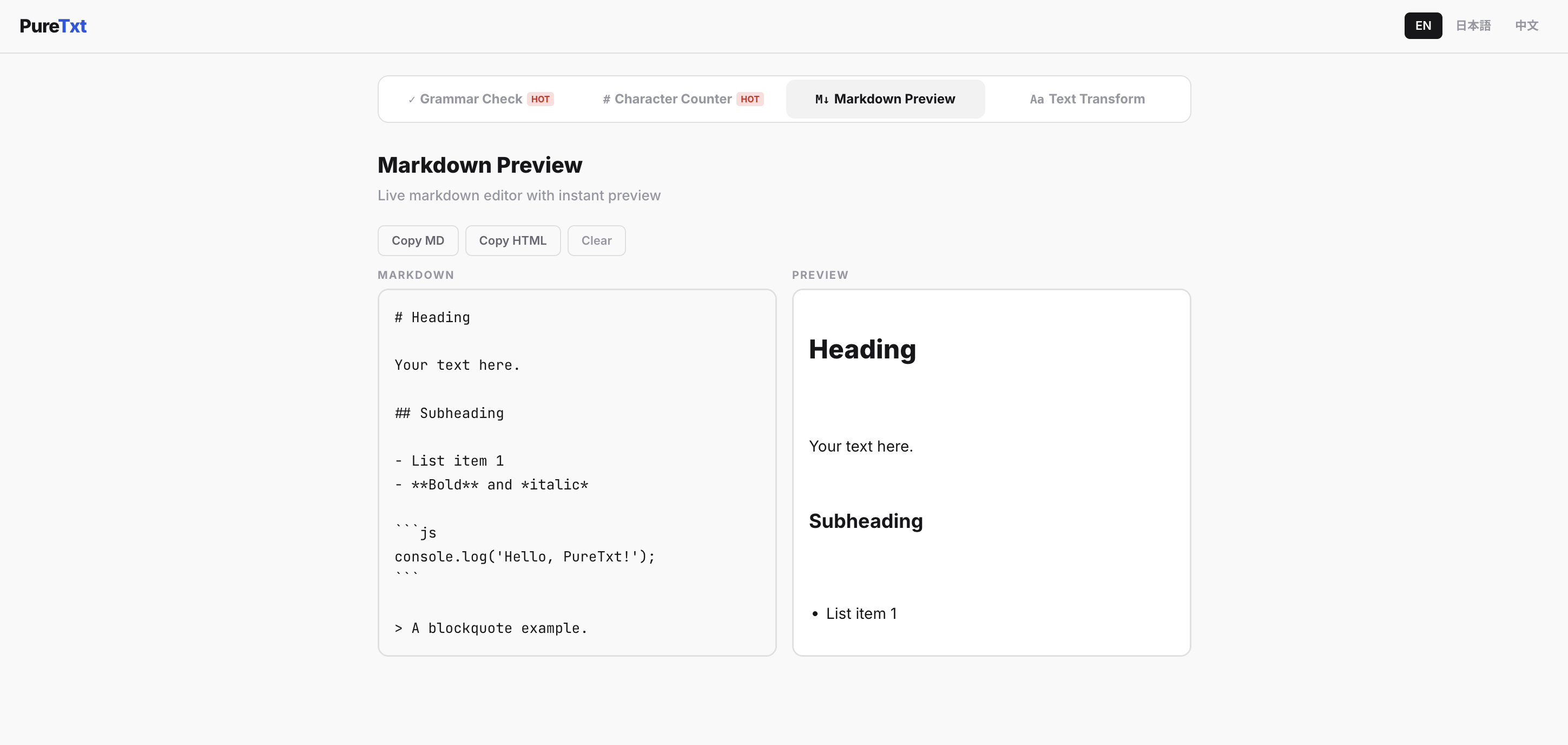1568x745 pixels.
Task: Click 'Your text here.' in the preview pane
Action: point(861,446)
